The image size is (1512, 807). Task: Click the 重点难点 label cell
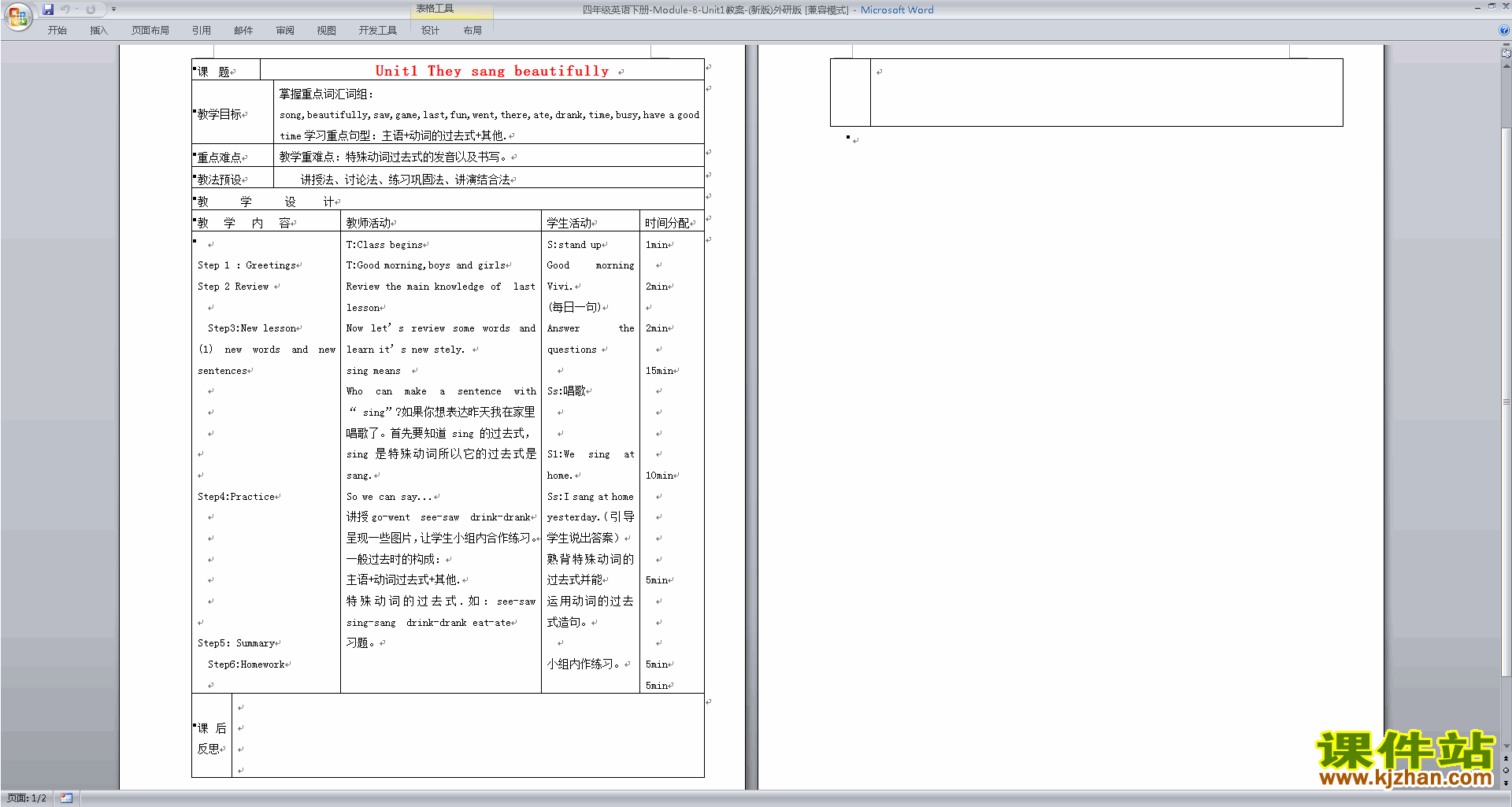pyautogui.click(x=232, y=157)
